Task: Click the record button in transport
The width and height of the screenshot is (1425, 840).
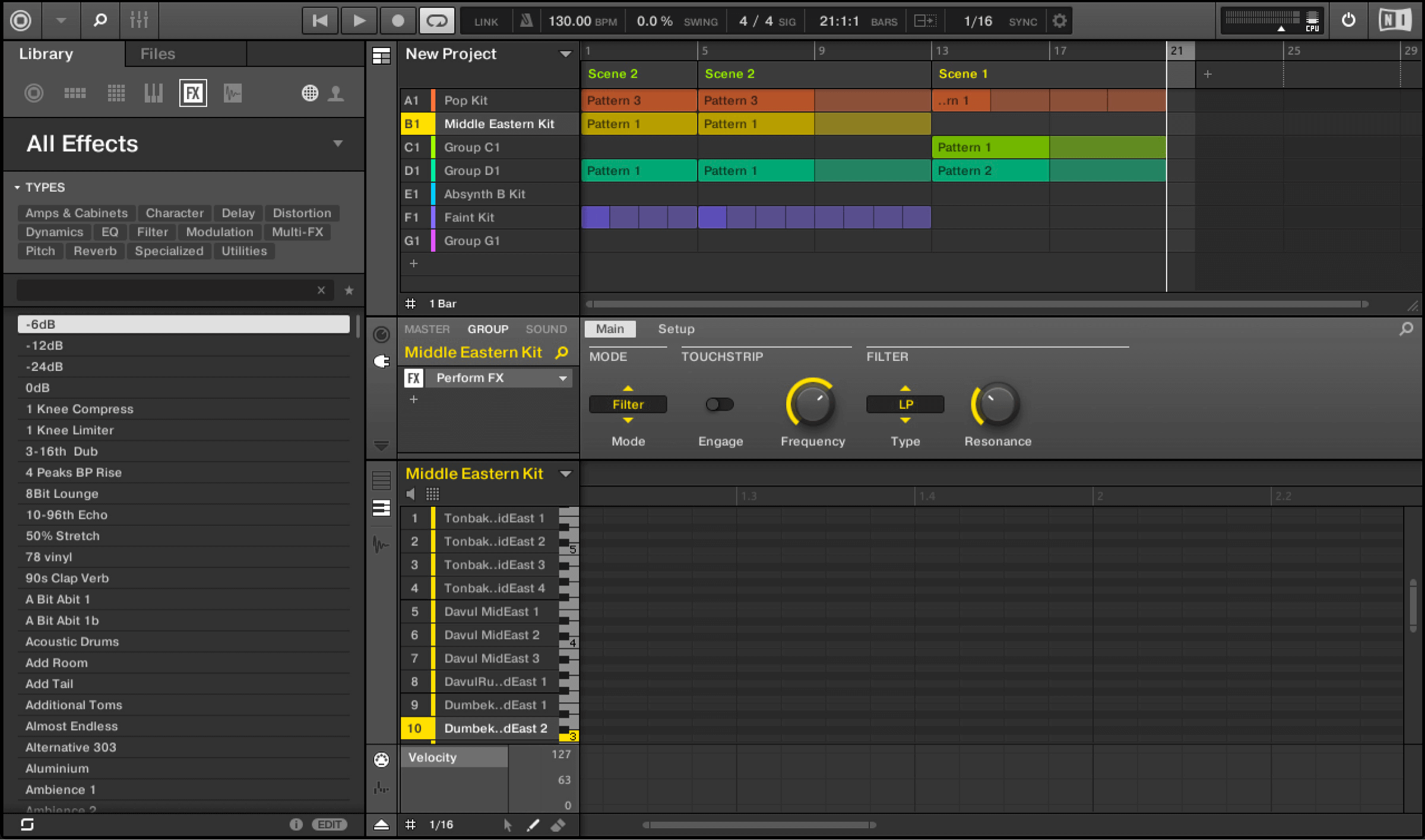Action: [398, 20]
